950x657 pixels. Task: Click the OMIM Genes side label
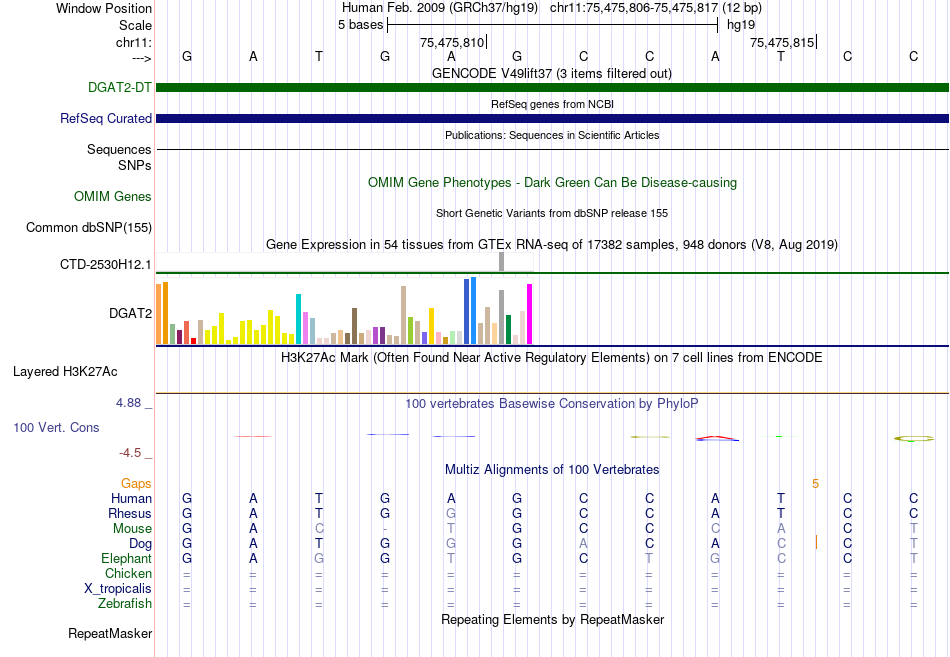(x=113, y=196)
